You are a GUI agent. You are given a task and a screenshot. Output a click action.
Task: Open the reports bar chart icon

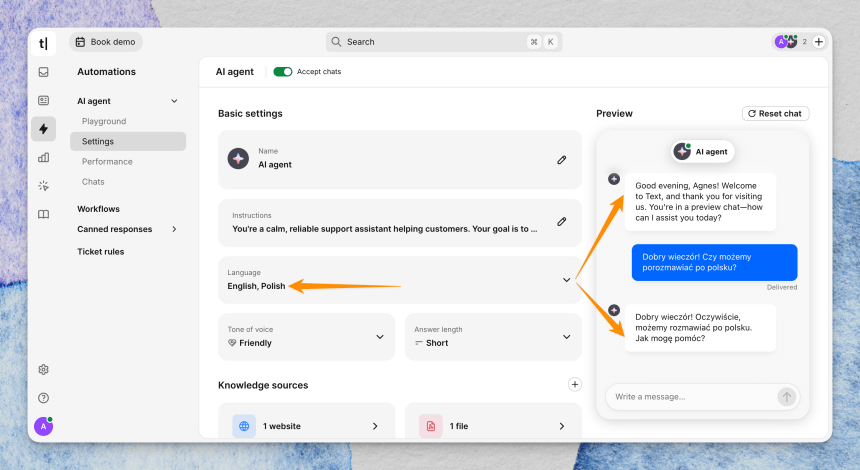pos(43,157)
